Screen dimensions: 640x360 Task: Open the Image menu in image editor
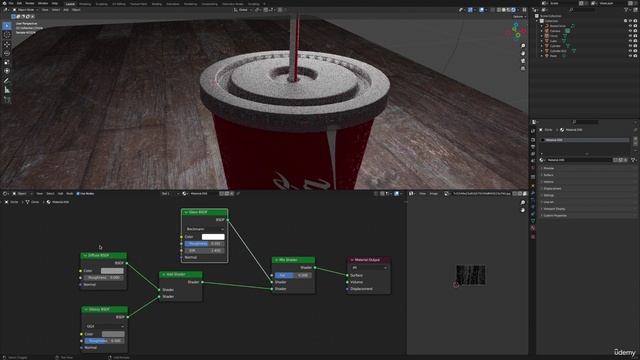[x=433, y=193]
